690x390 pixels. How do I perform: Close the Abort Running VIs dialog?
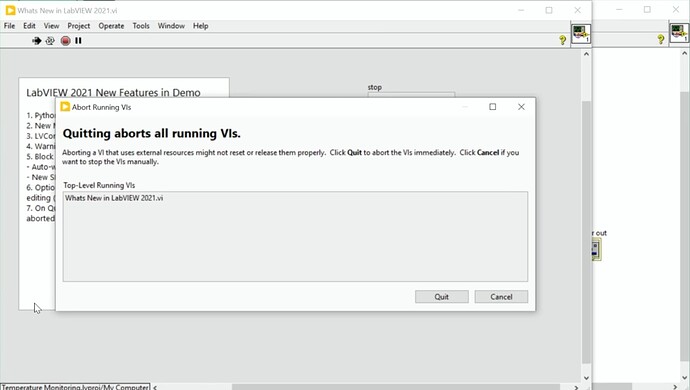[x=521, y=107]
